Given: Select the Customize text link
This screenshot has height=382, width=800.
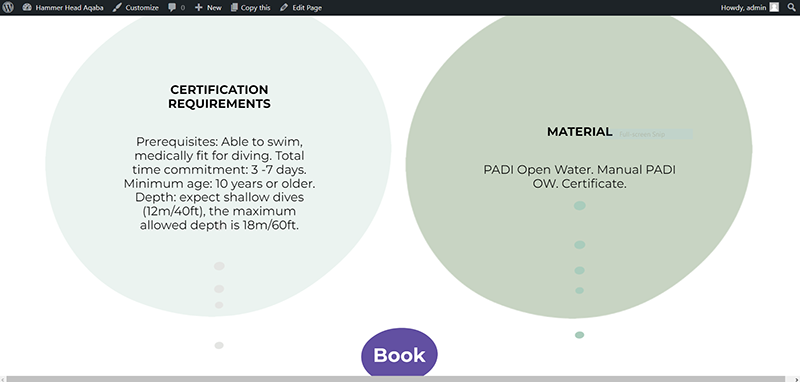Looking at the screenshot, I should [142, 8].
